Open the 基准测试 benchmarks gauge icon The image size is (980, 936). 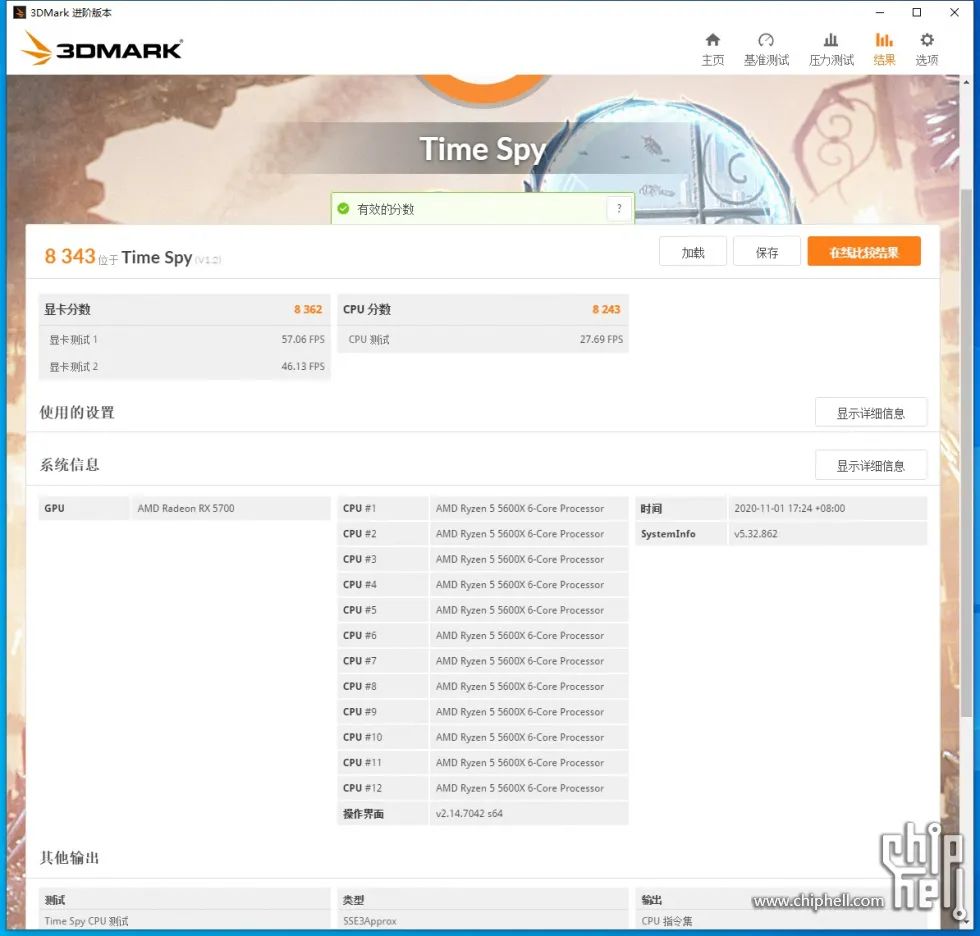766,41
